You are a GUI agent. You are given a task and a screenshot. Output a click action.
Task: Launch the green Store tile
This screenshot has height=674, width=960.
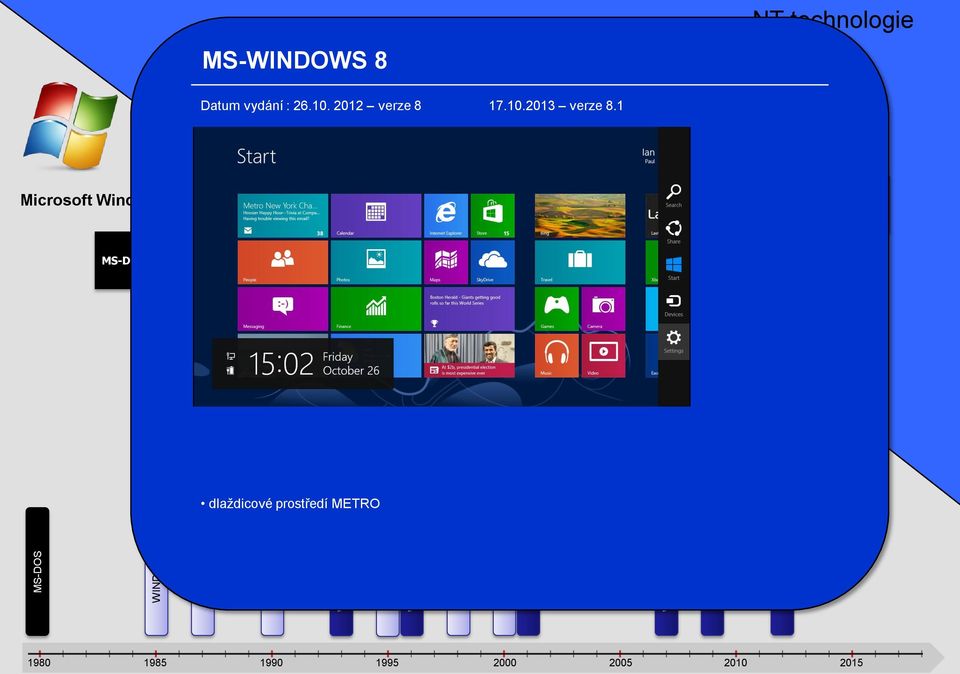click(x=493, y=215)
